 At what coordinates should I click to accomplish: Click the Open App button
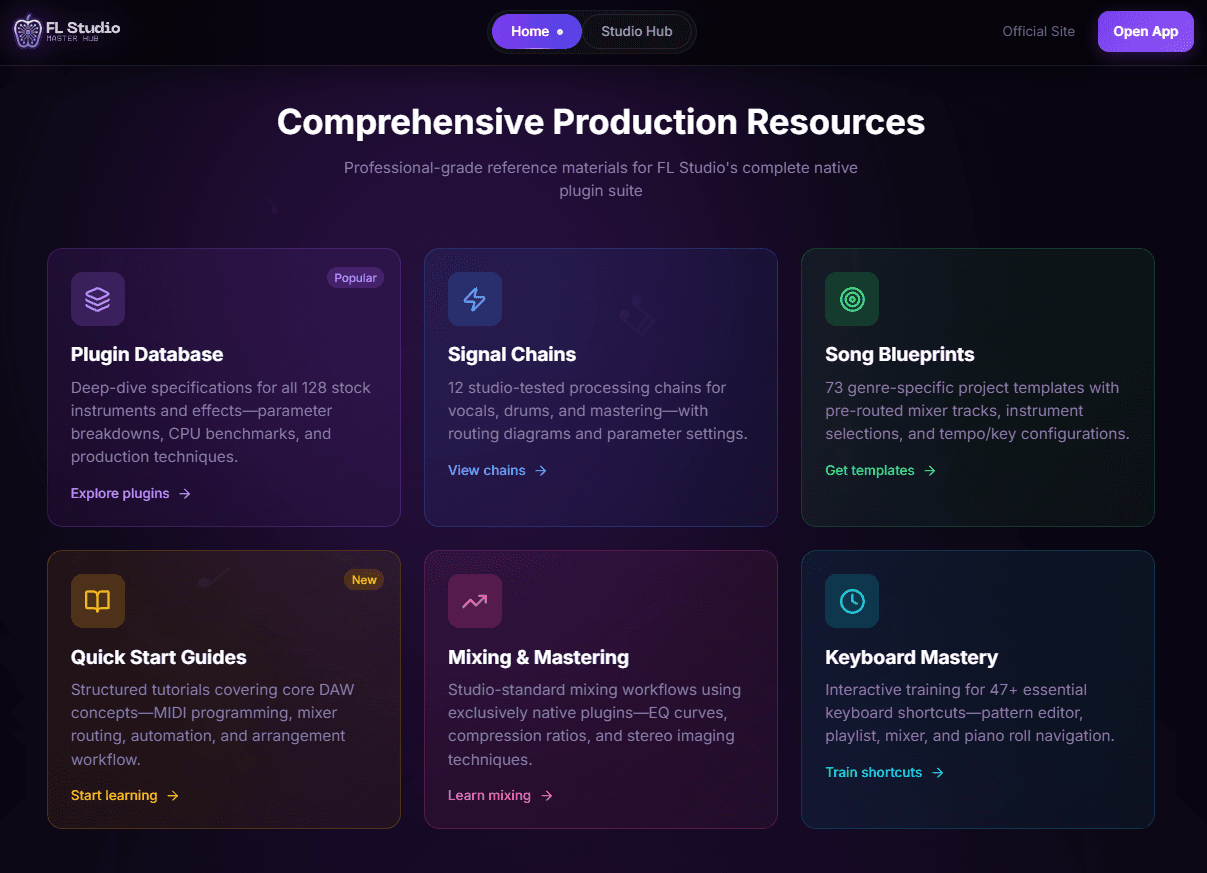pyautogui.click(x=1146, y=31)
